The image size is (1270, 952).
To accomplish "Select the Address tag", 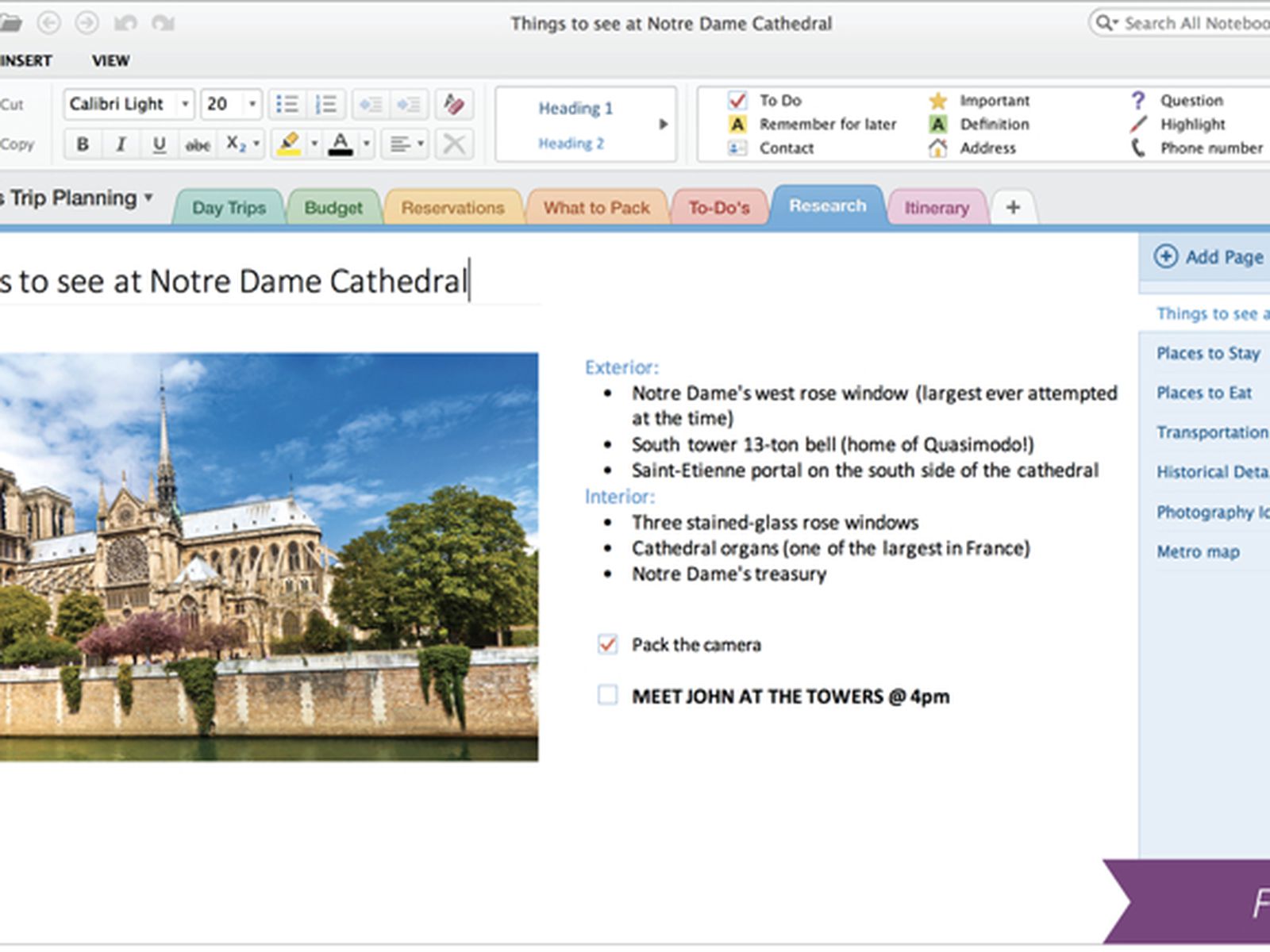I will point(972,148).
